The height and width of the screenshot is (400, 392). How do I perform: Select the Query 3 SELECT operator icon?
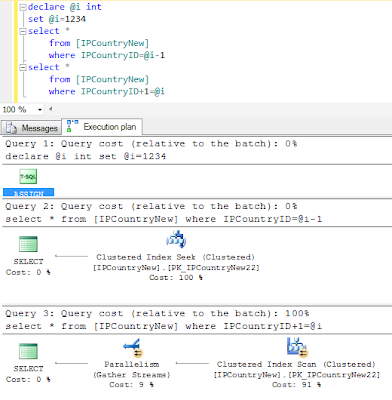click(28, 351)
